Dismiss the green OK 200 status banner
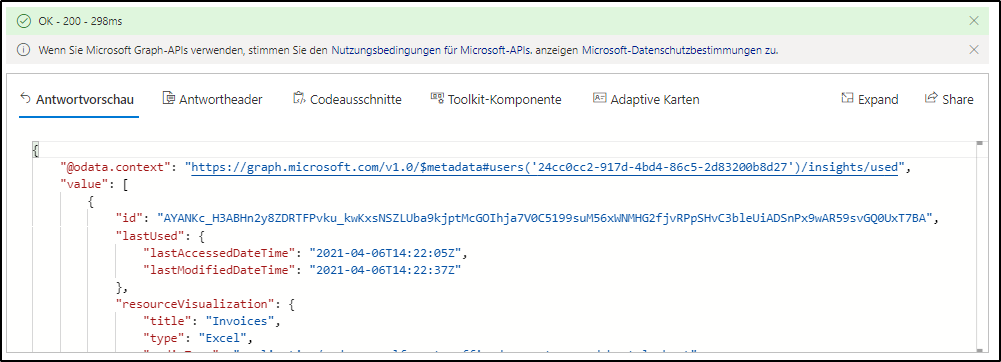 click(x=974, y=20)
